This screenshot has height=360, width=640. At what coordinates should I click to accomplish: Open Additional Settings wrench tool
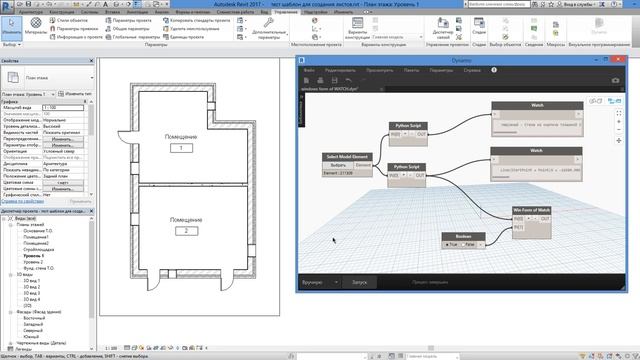[x=269, y=28]
